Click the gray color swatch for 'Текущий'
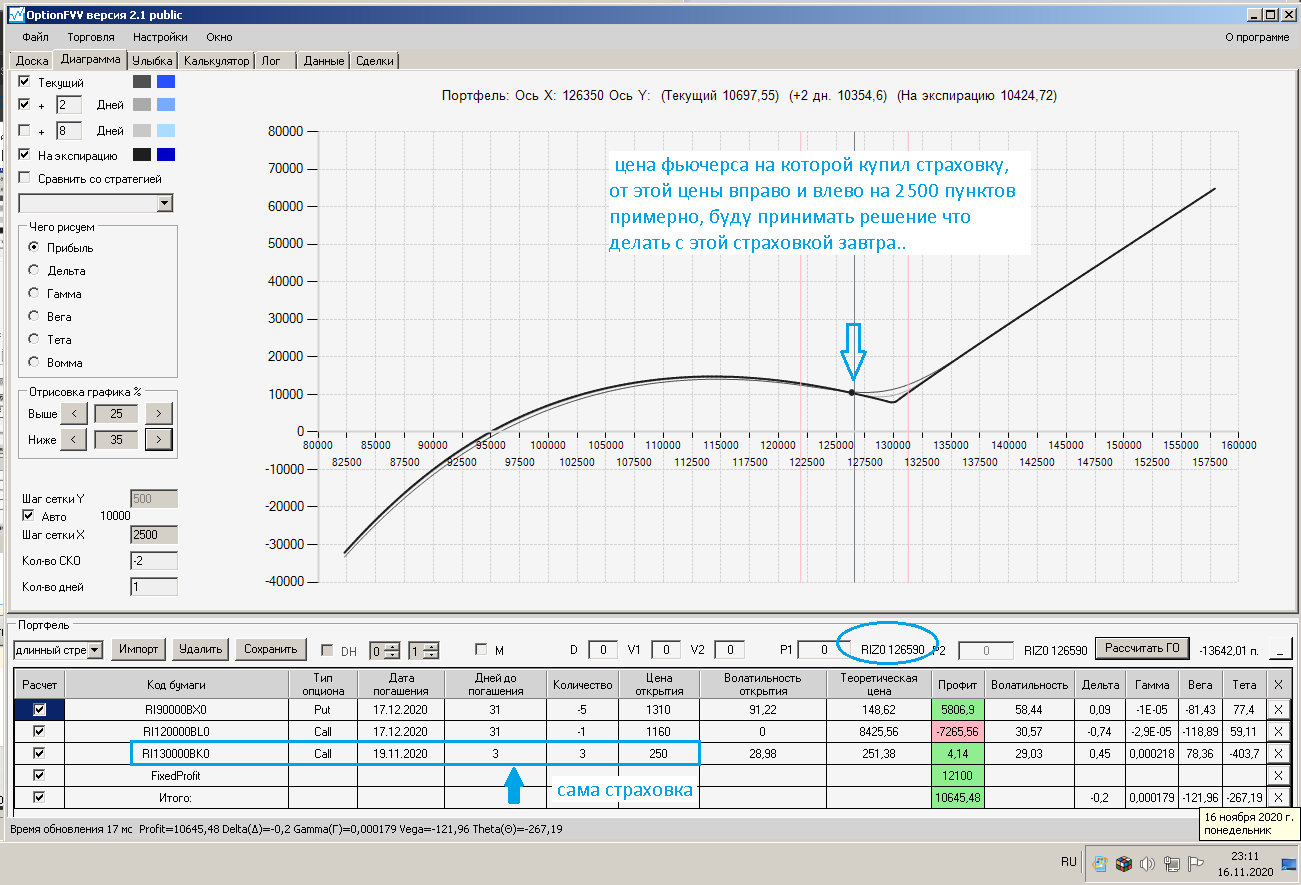 point(141,82)
